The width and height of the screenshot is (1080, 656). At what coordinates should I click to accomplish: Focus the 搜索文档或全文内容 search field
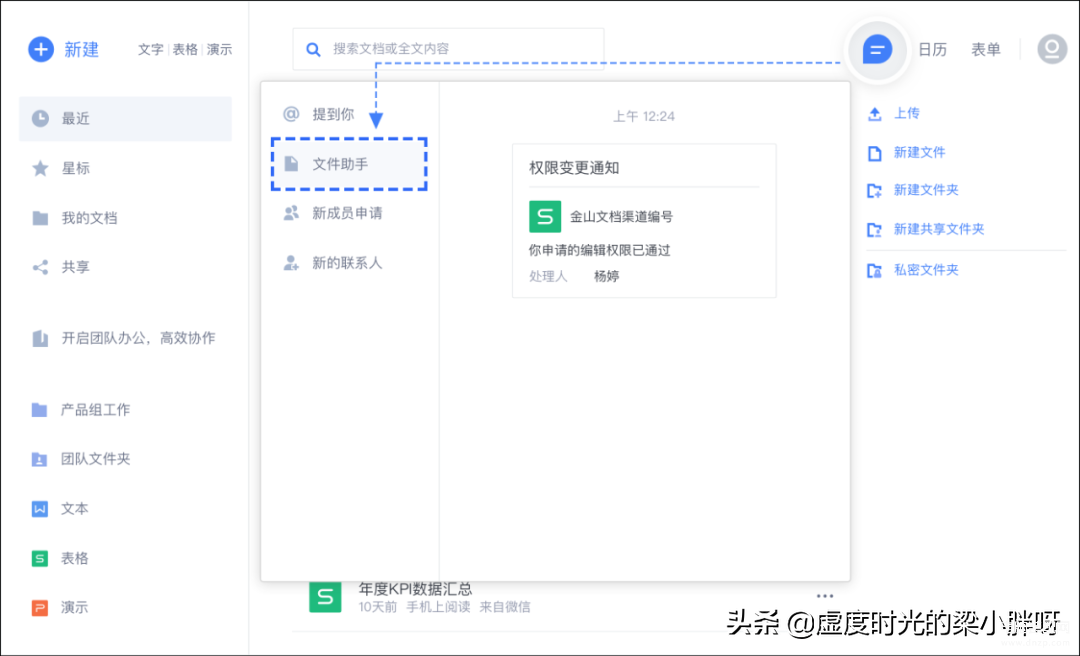[448, 49]
